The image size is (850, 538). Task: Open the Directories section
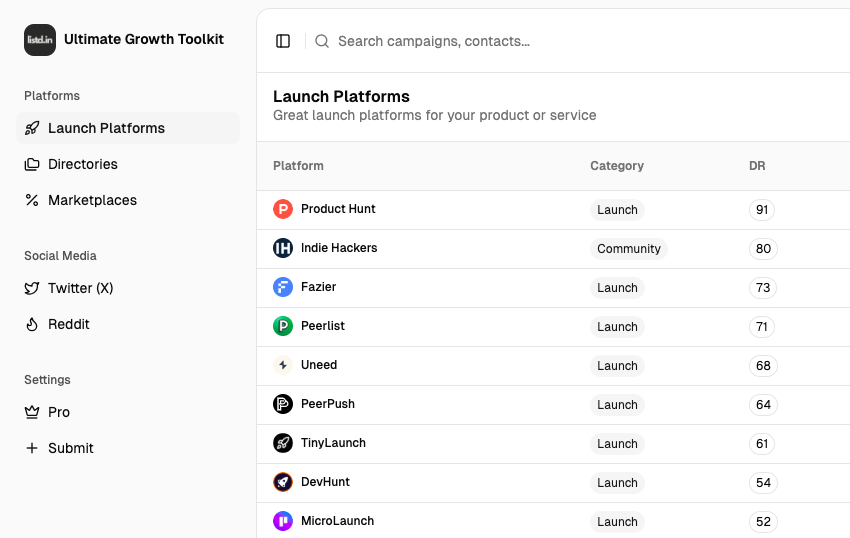click(83, 164)
